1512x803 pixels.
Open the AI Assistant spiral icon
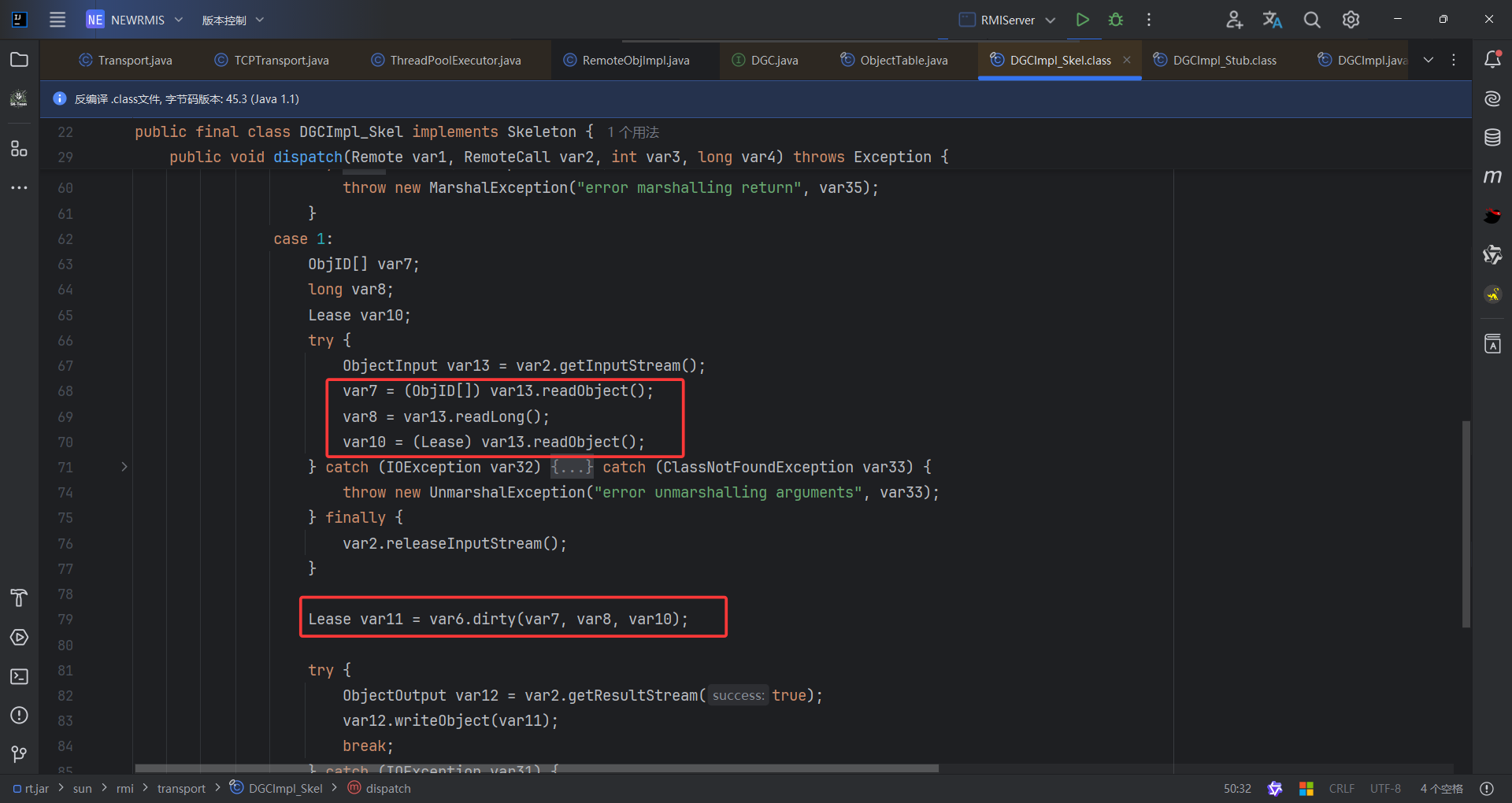[1492, 98]
